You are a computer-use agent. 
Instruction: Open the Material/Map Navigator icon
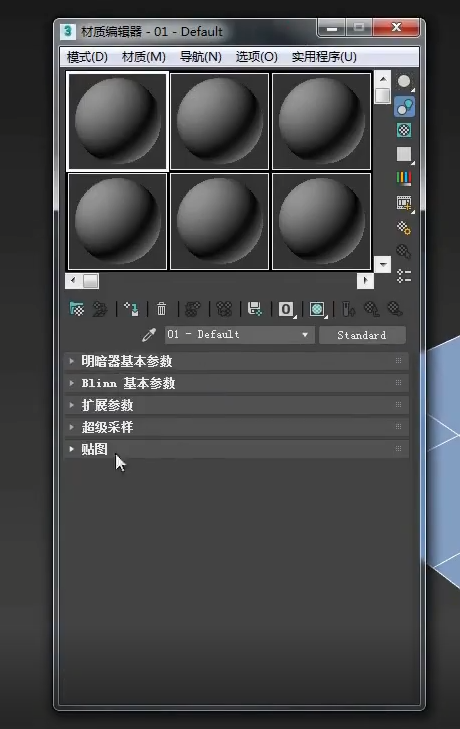coord(404,276)
